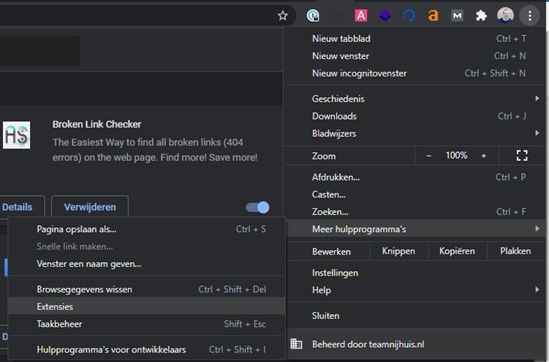Open the pink letter A extension
This screenshot has width=549, height=362.
361,16
